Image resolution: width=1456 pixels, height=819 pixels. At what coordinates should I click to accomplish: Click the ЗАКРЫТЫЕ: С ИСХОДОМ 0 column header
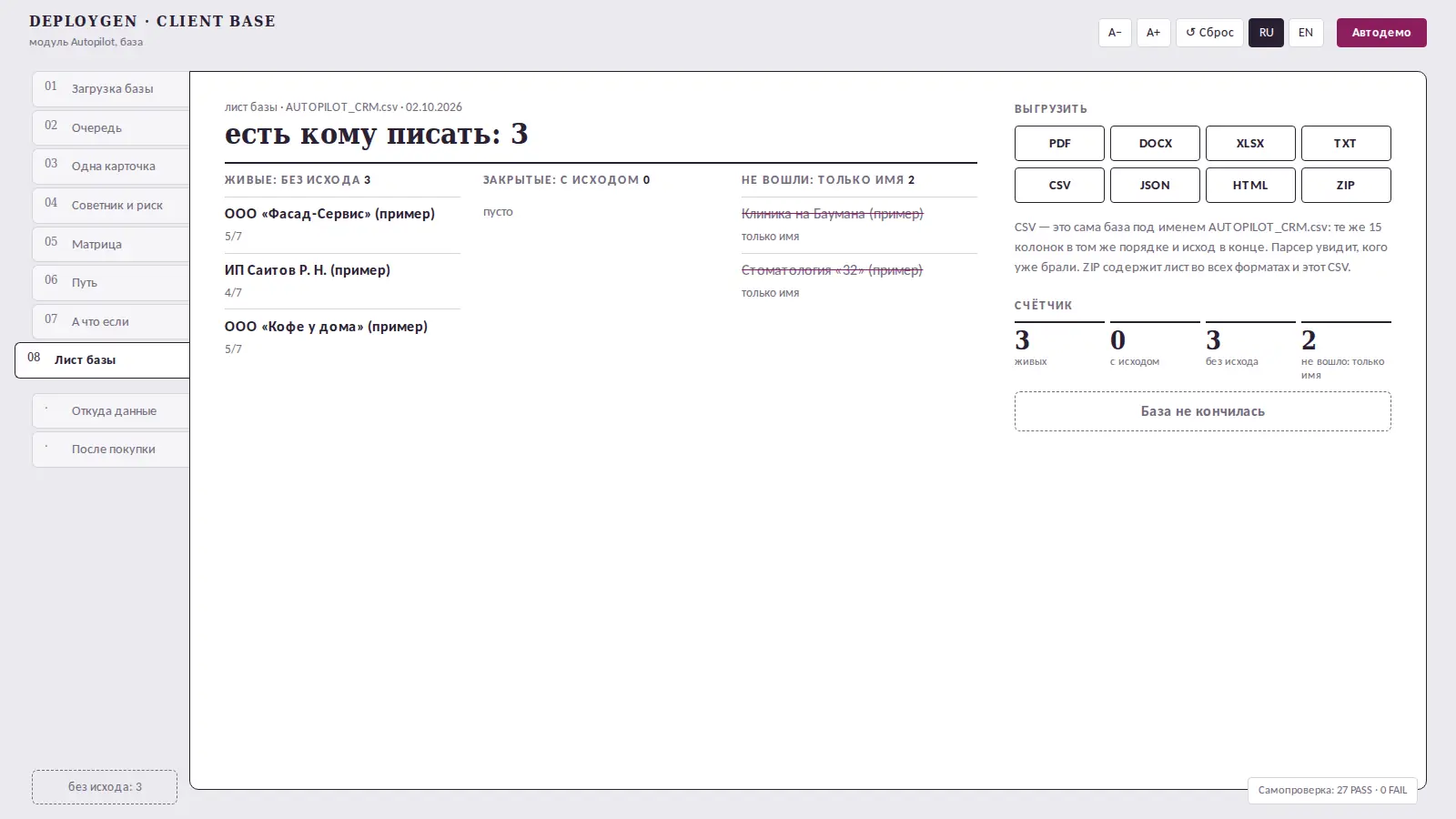pos(566,180)
